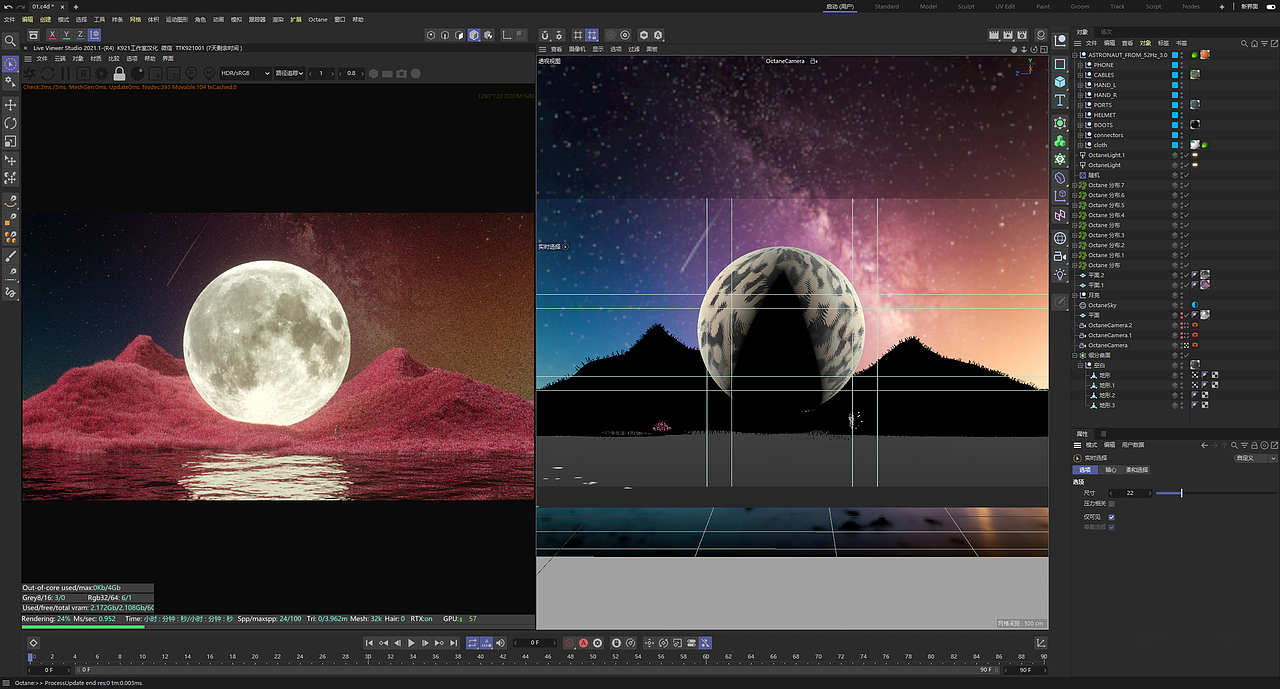Adjust the 尺寸 size slider in attributes
The image size is (1280, 689).
coord(1216,493)
